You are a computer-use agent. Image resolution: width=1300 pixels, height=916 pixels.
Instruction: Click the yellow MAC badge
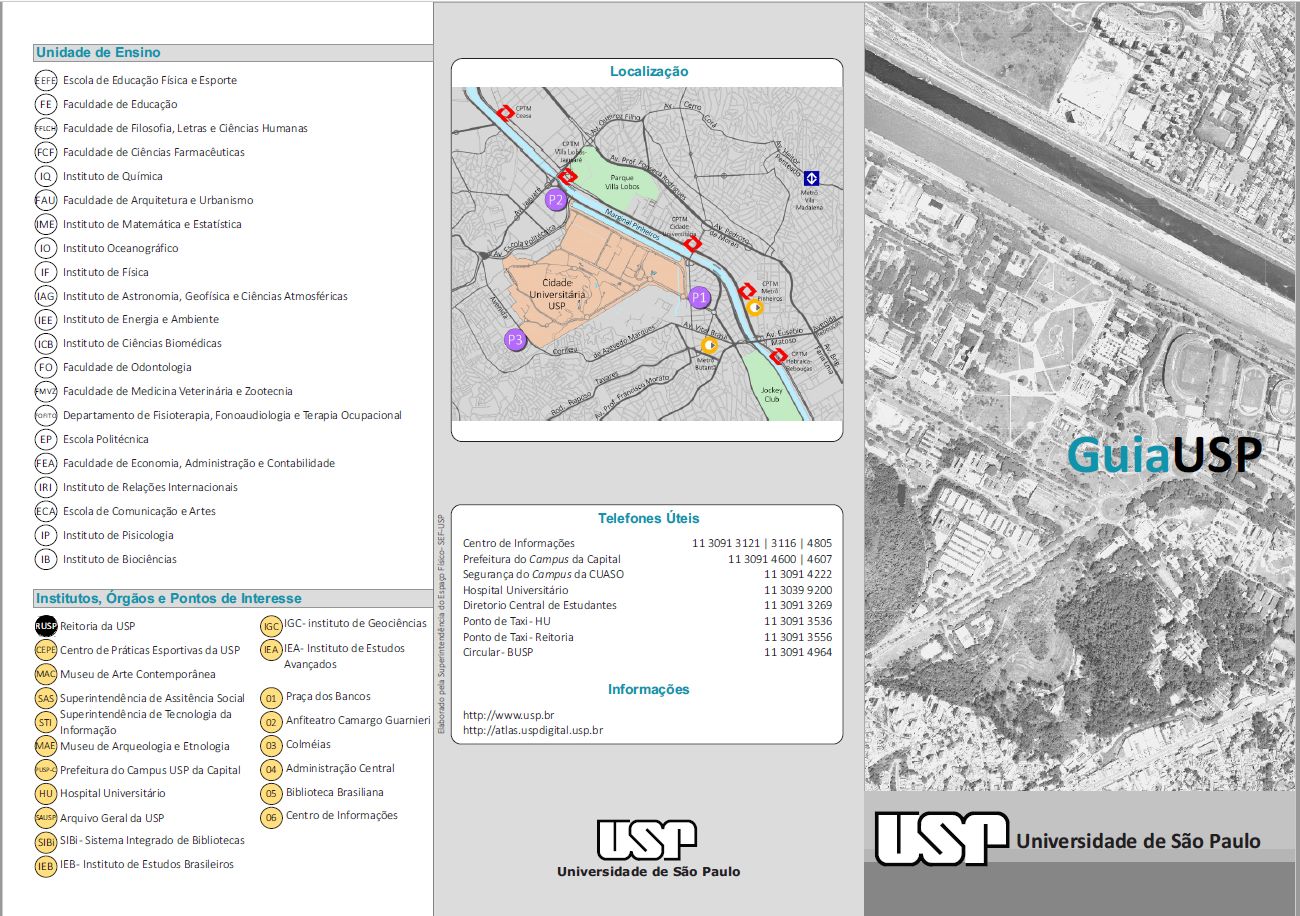point(45,674)
